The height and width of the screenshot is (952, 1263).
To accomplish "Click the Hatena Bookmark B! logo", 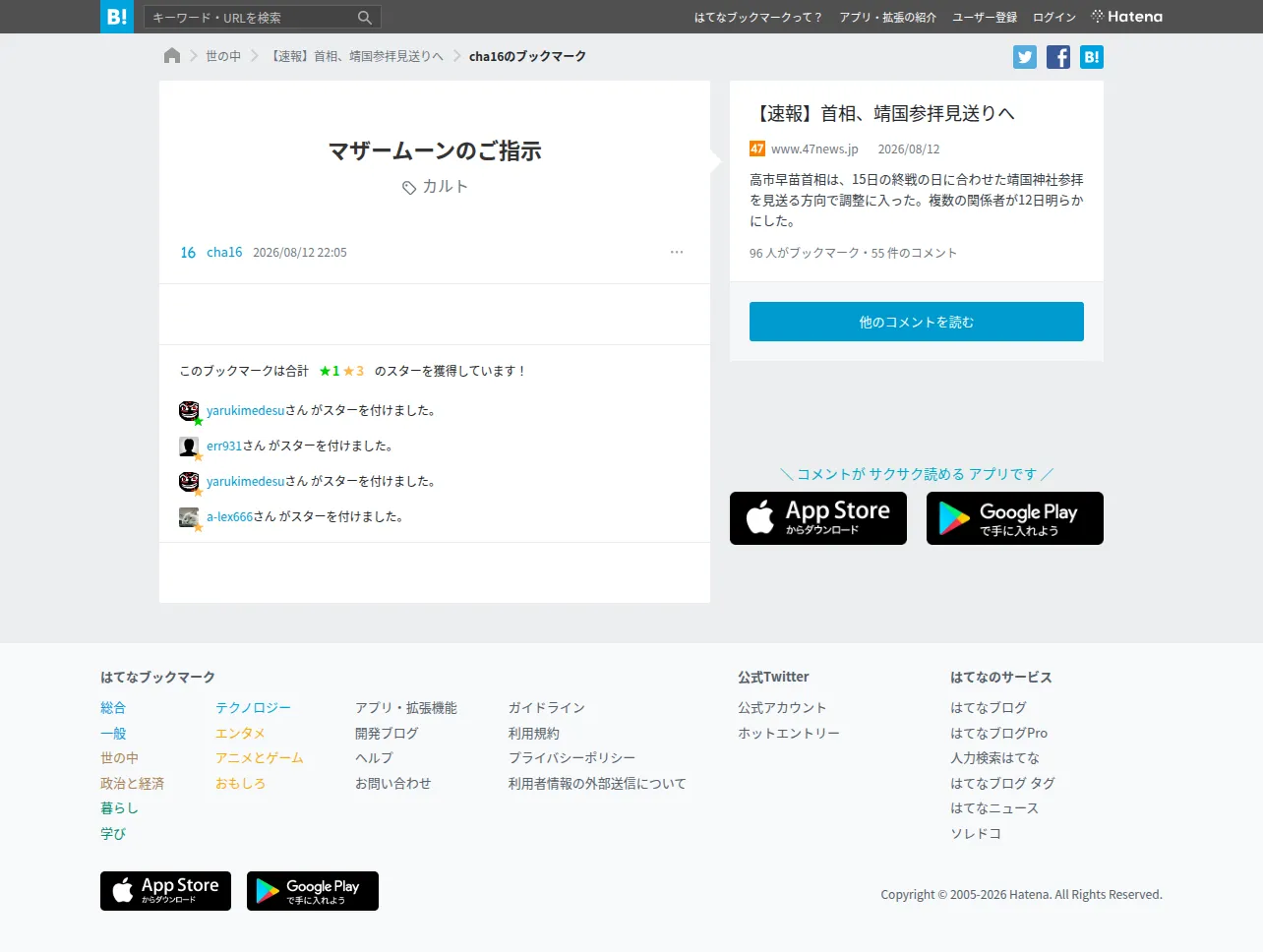I will pyautogui.click(x=117, y=17).
